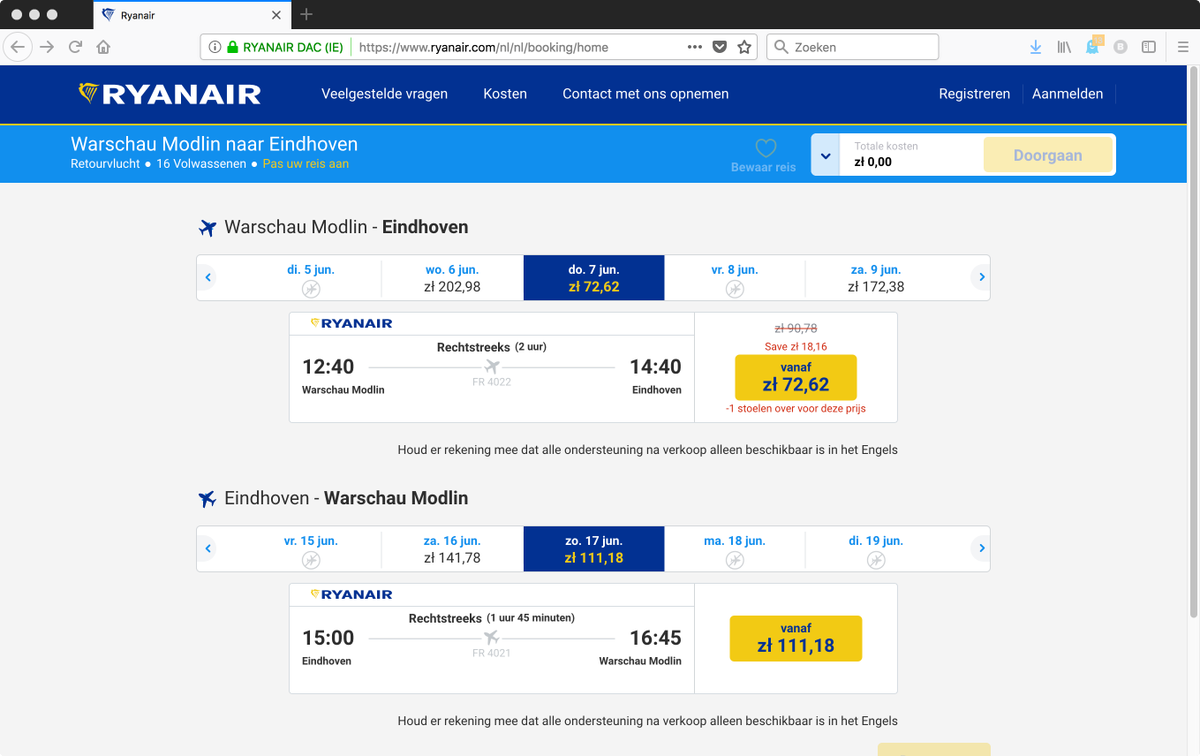Open the page actions ellipsis menu

coord(695,47)
